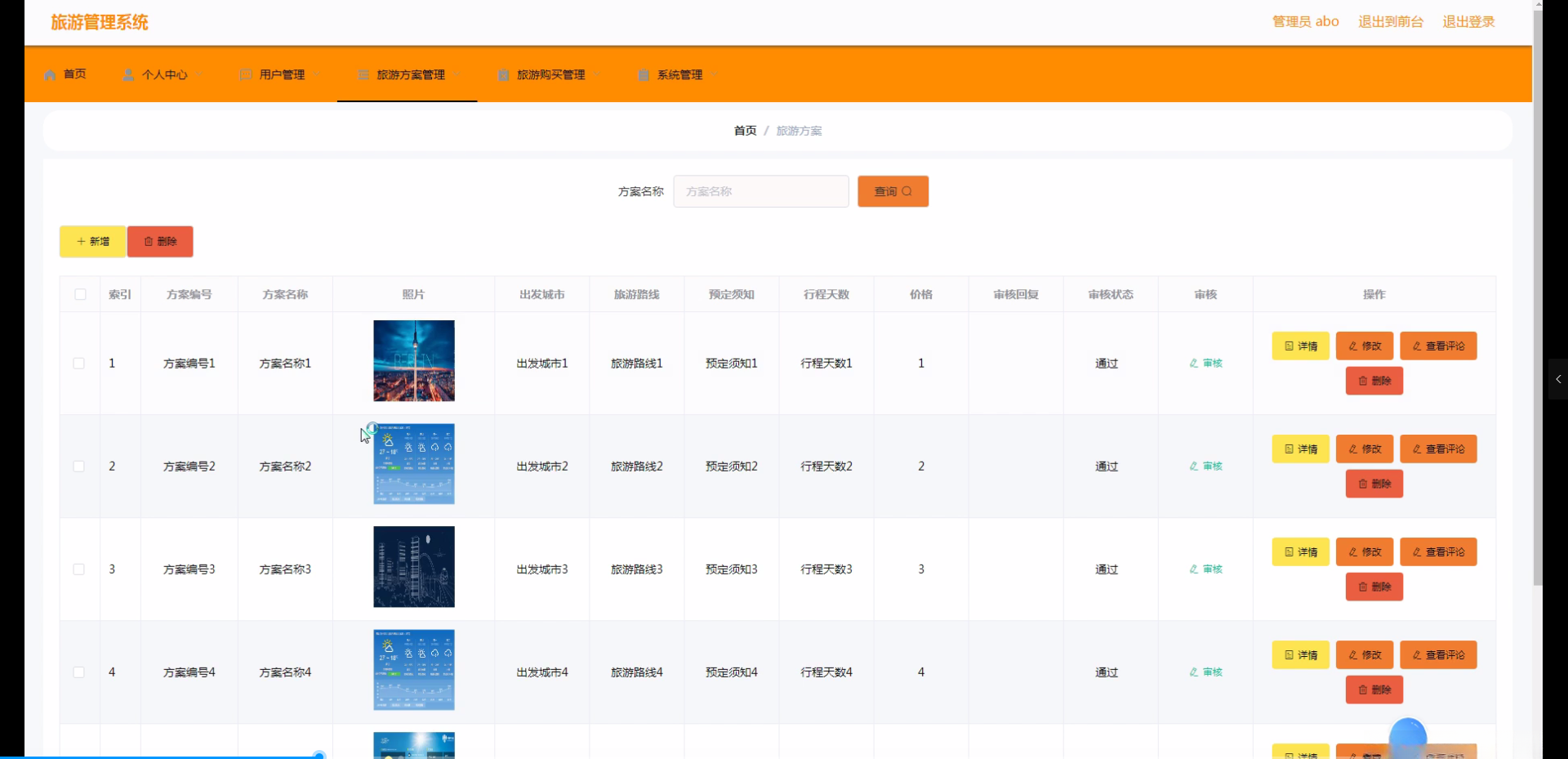This screenshot has height=759, width=1568.
Task: Expand the 用户管理 dropdown chevron
Action: click(x=316, y=74)
